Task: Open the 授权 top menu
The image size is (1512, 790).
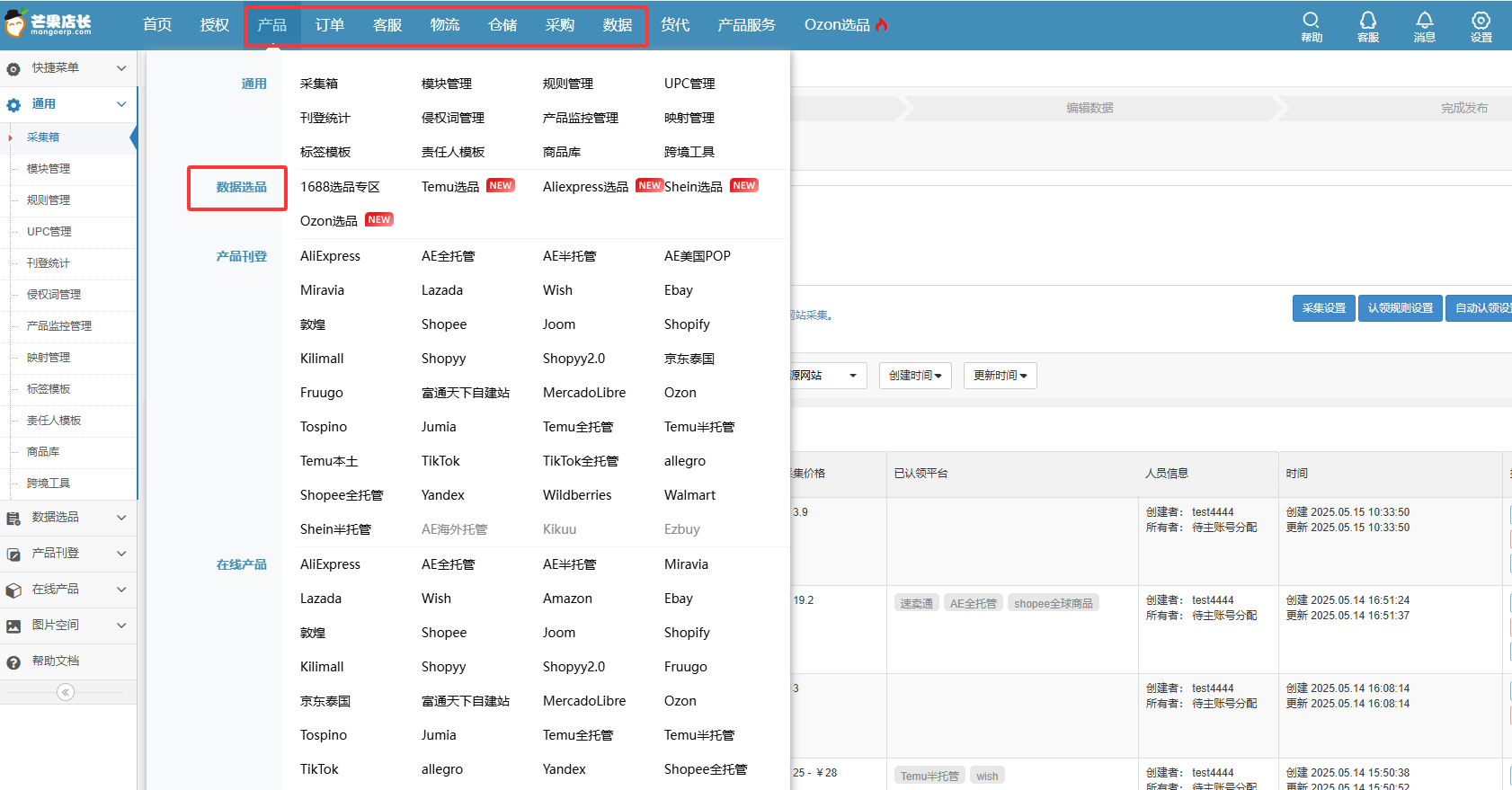Action: [x=215, y=24]
